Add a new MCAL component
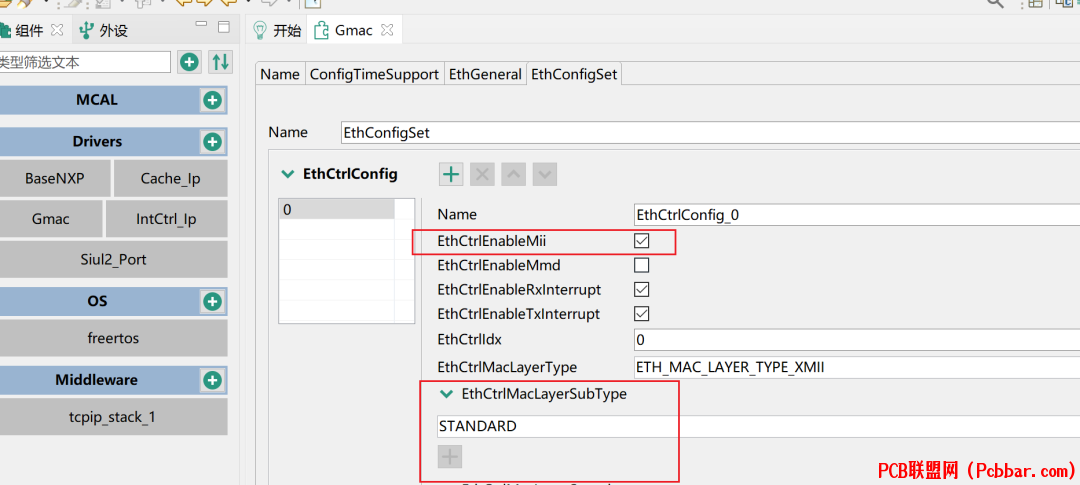Screen dimensions: 1080x485 pos(213,101)
